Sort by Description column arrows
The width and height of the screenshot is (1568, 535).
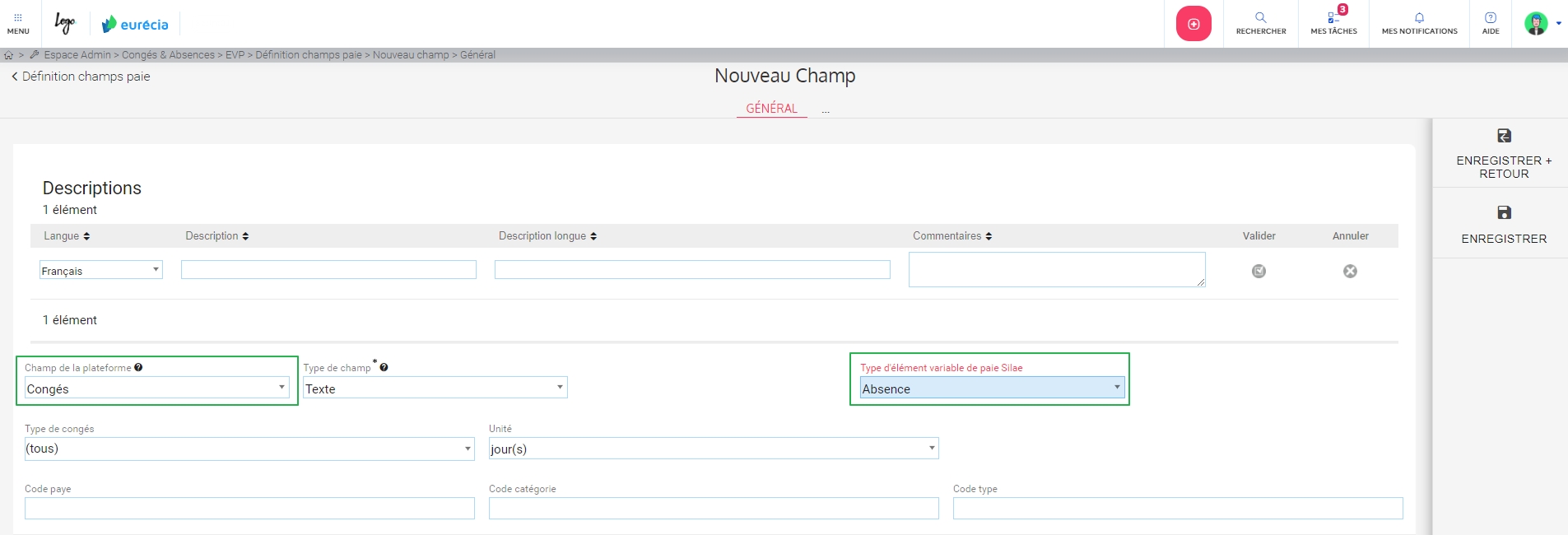tap(245, 236)
